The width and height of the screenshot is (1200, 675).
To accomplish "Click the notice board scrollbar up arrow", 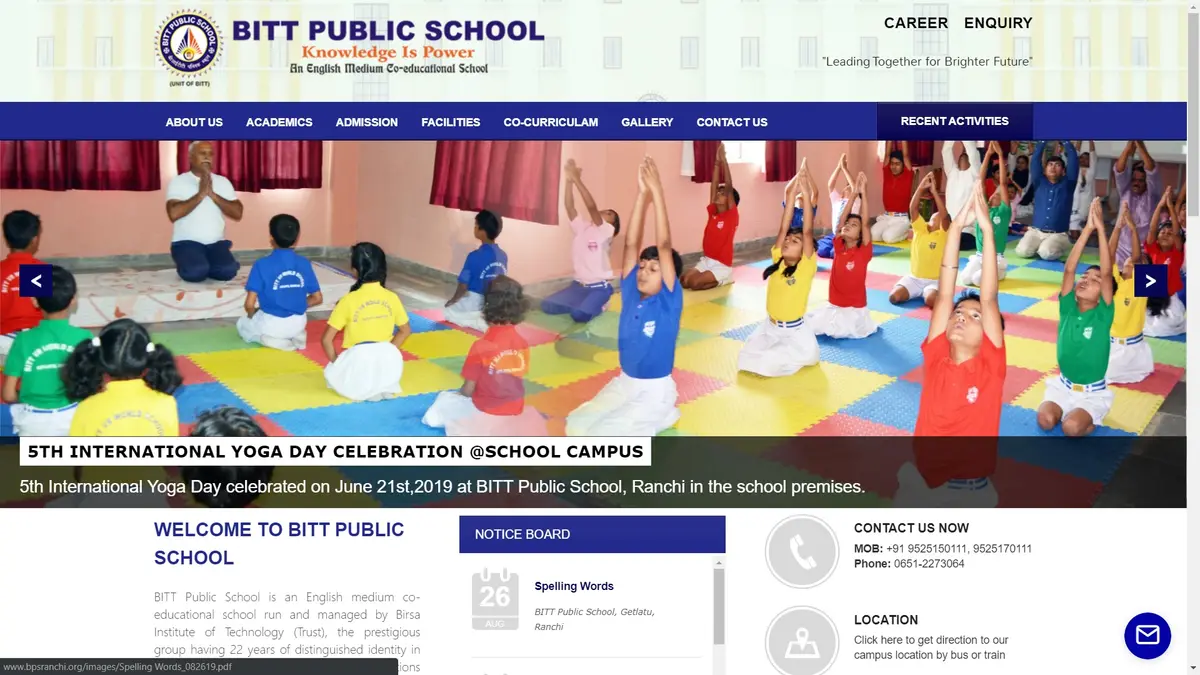I will 718,565.
